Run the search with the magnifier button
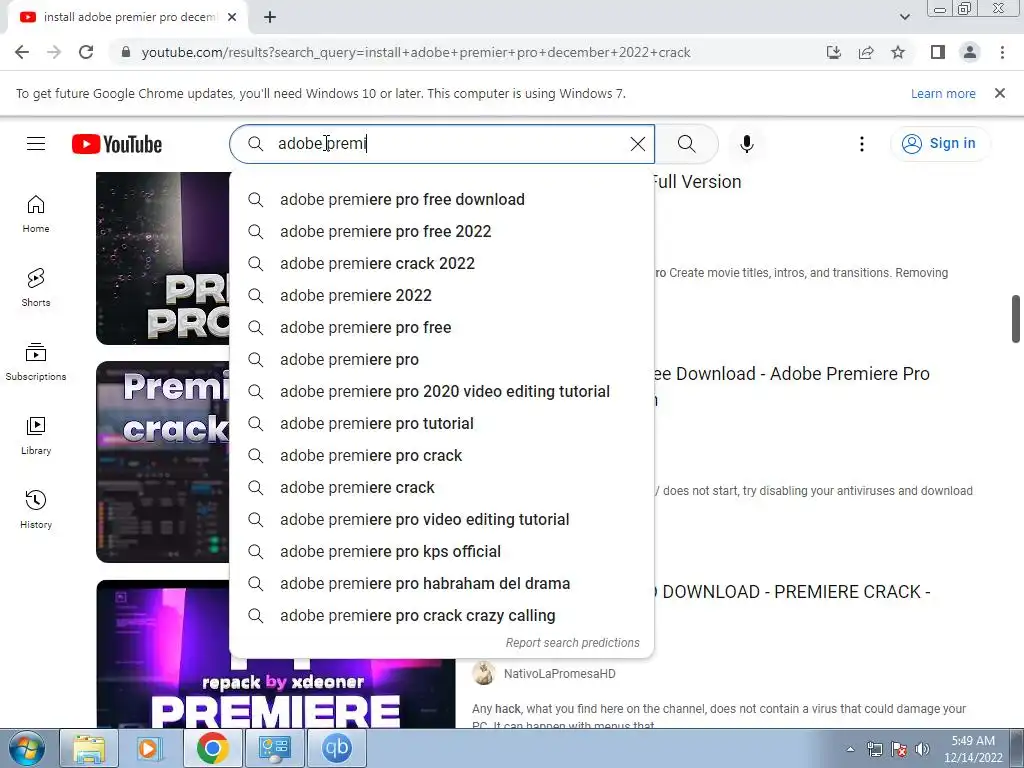Viewport: 1024px width, 768px height. coord(686,144)
